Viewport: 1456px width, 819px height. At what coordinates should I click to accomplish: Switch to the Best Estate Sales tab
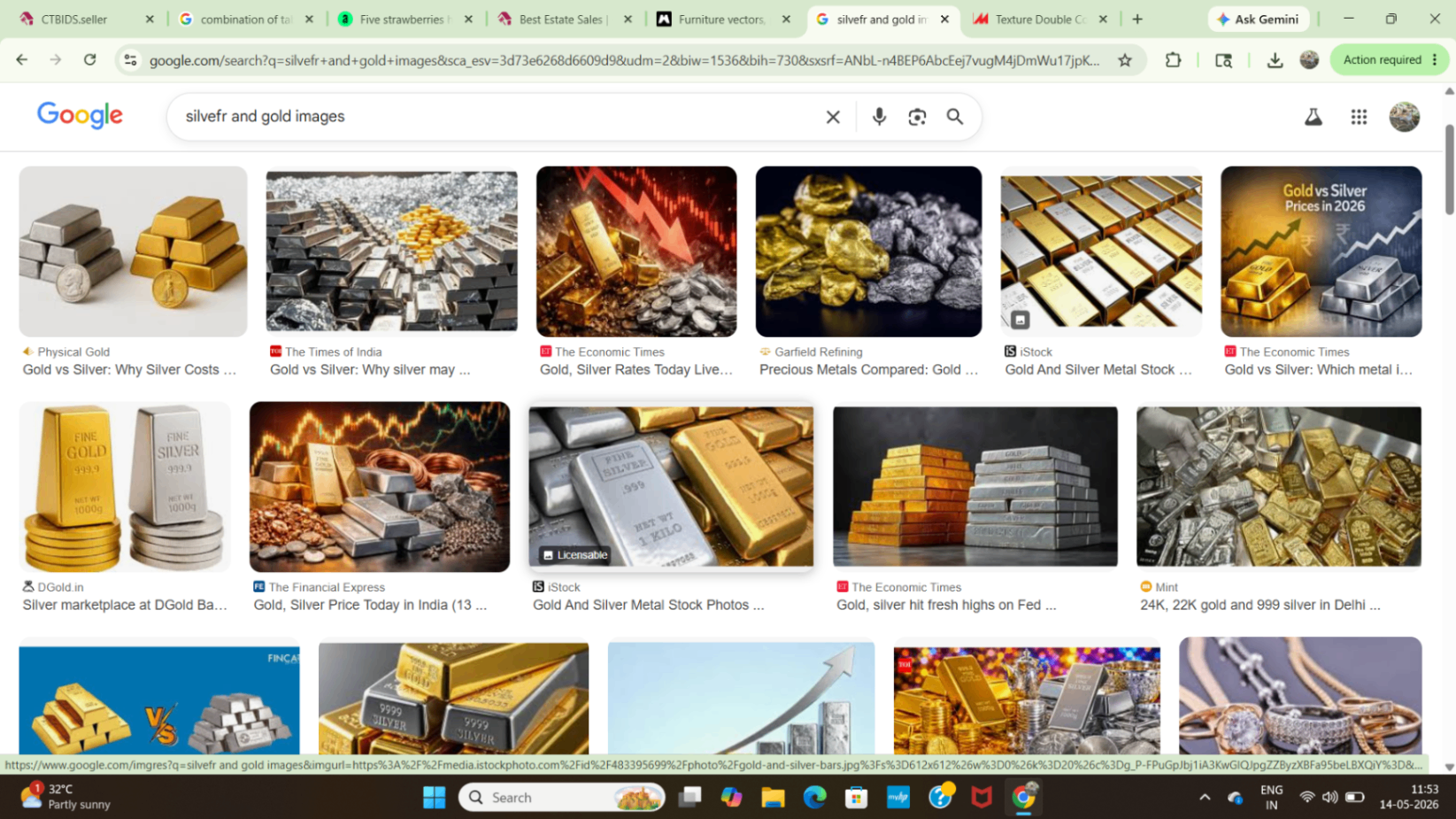pyautogui.click(x=564, y=19)
